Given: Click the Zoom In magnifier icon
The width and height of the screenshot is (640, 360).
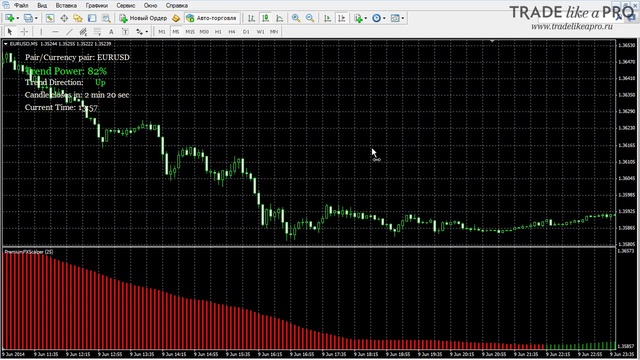Looking at the screenshot, I should point(296,18).
